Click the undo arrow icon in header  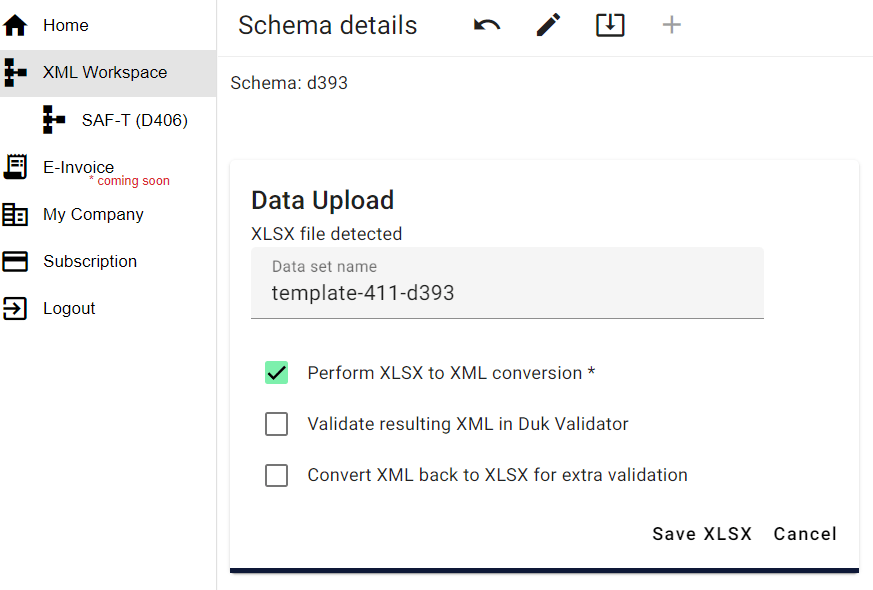(x=487, y=25)
